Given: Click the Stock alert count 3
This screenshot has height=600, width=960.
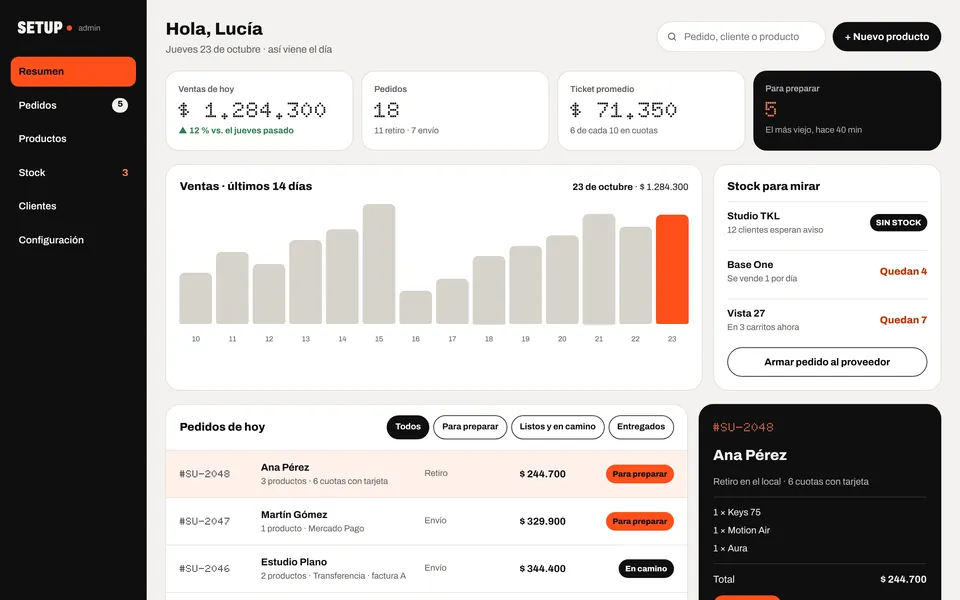Looking at the screenshot, I should click(125, 173).
